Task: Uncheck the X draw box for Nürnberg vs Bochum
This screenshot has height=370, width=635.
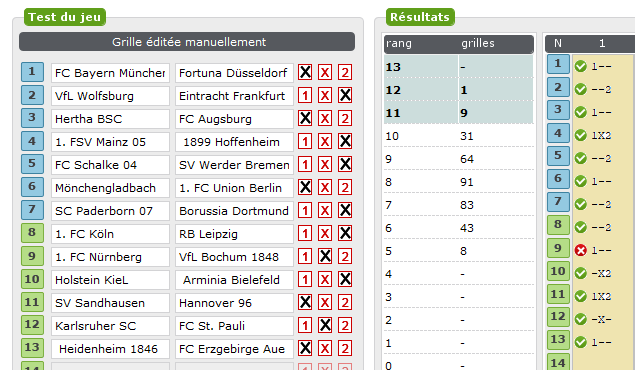Action: (x=325, y=256)
